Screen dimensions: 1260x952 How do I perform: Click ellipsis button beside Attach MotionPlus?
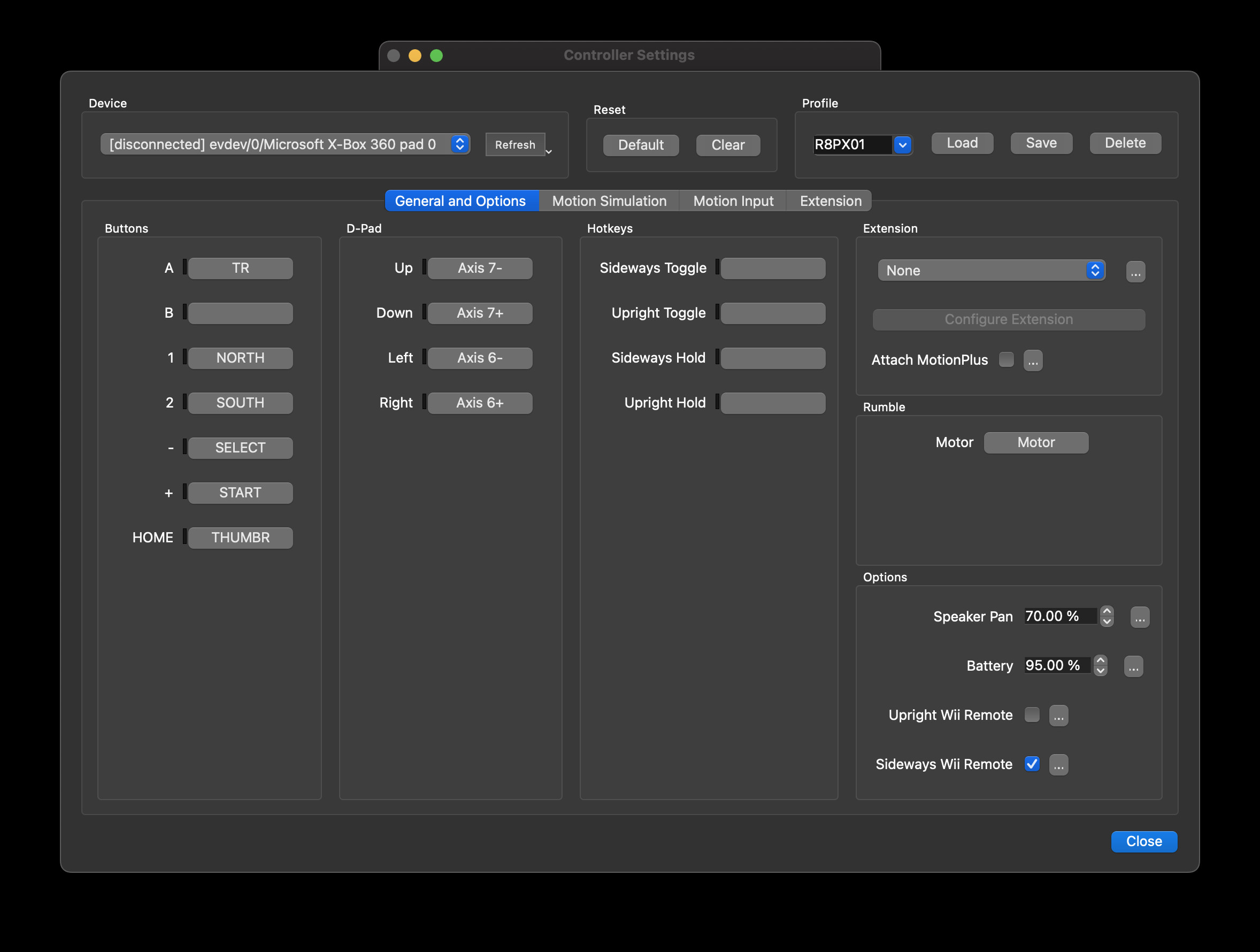coord(1033,360)
